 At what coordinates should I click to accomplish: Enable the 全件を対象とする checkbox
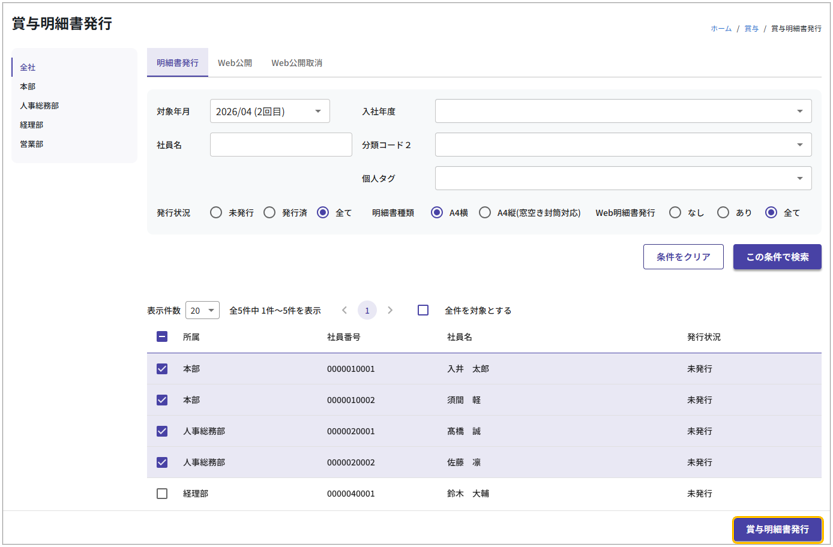pos(423,311)
